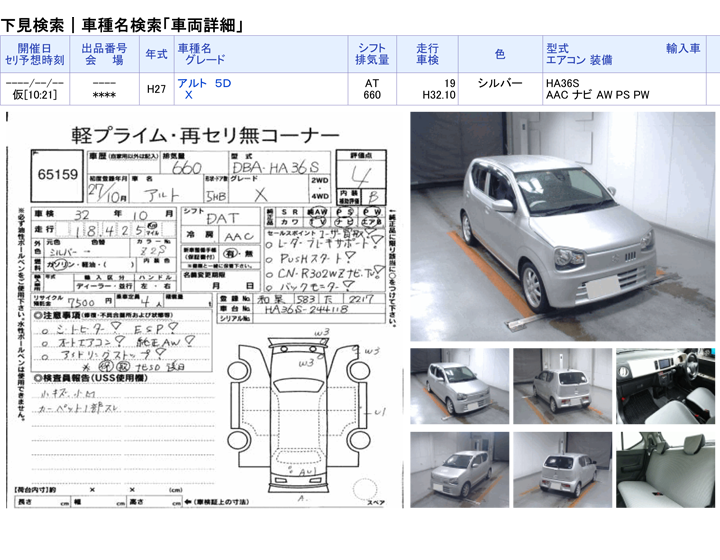Open the large front-view photo of the silver car
The image size is (720, 560).
click(562, 226)
